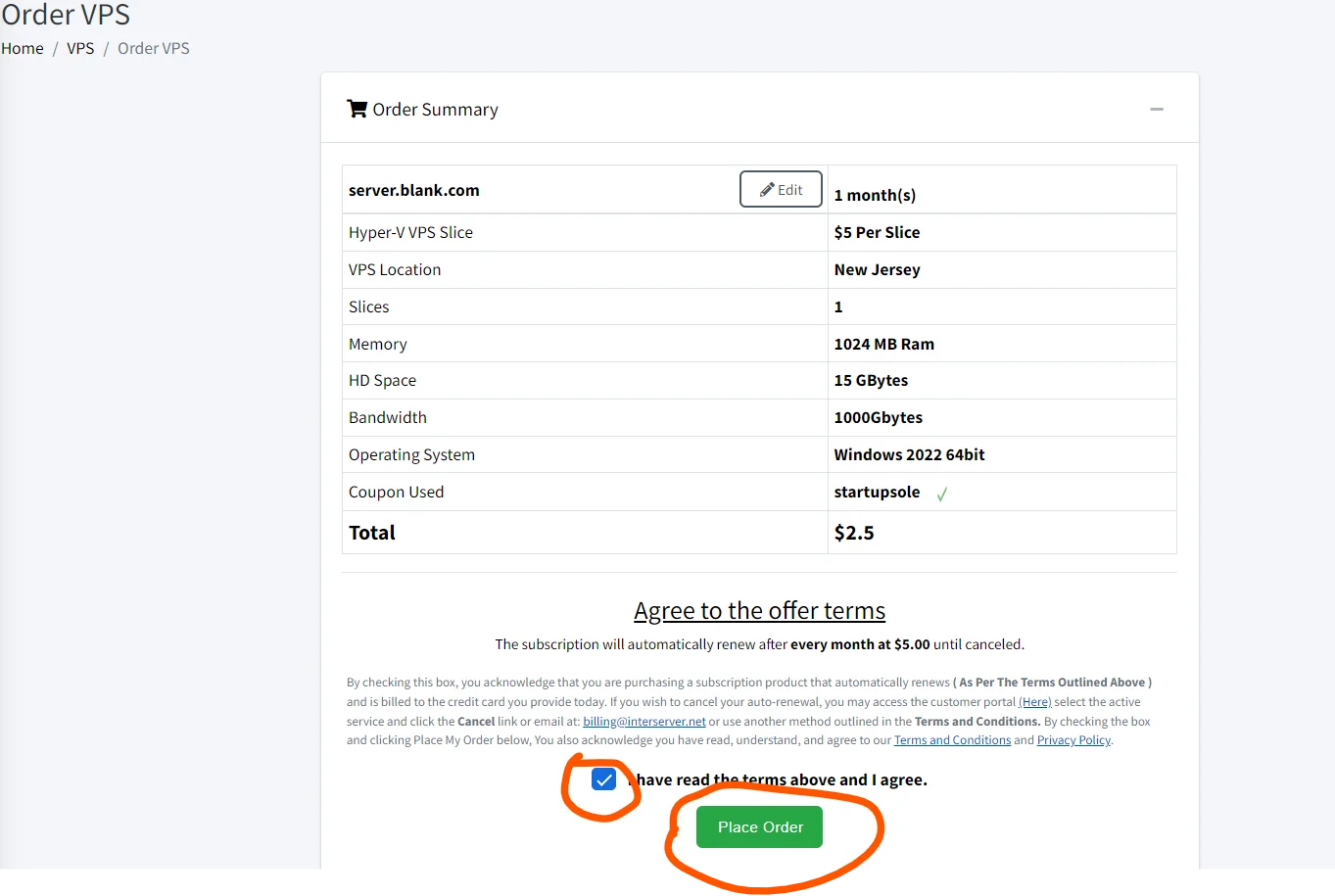The height and width of the screenshot is (896, 1335).
Task: Click the server.blank.com hostname text
Action: pos(414,190)
